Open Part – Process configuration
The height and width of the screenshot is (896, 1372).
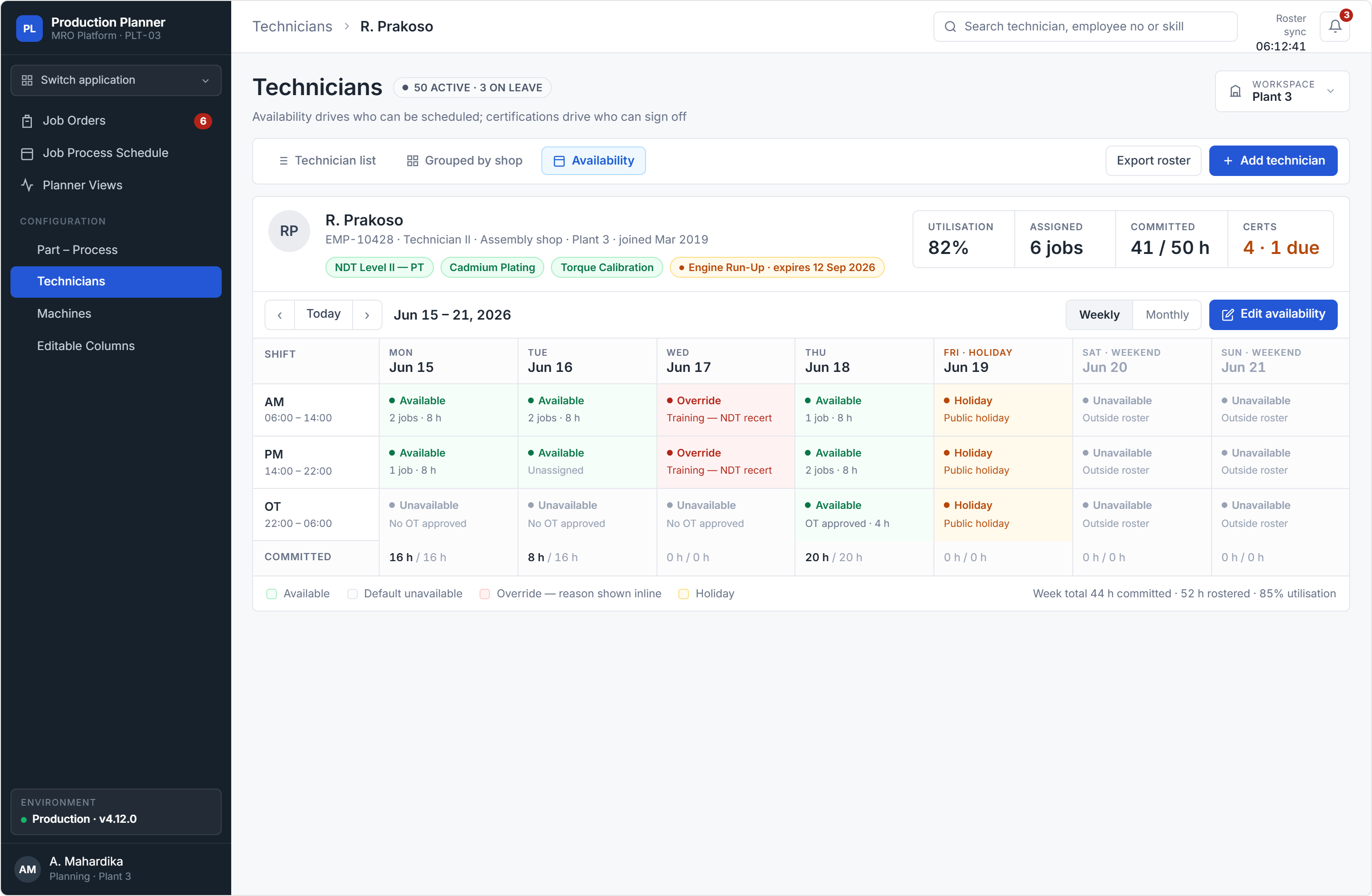point(116,250)
